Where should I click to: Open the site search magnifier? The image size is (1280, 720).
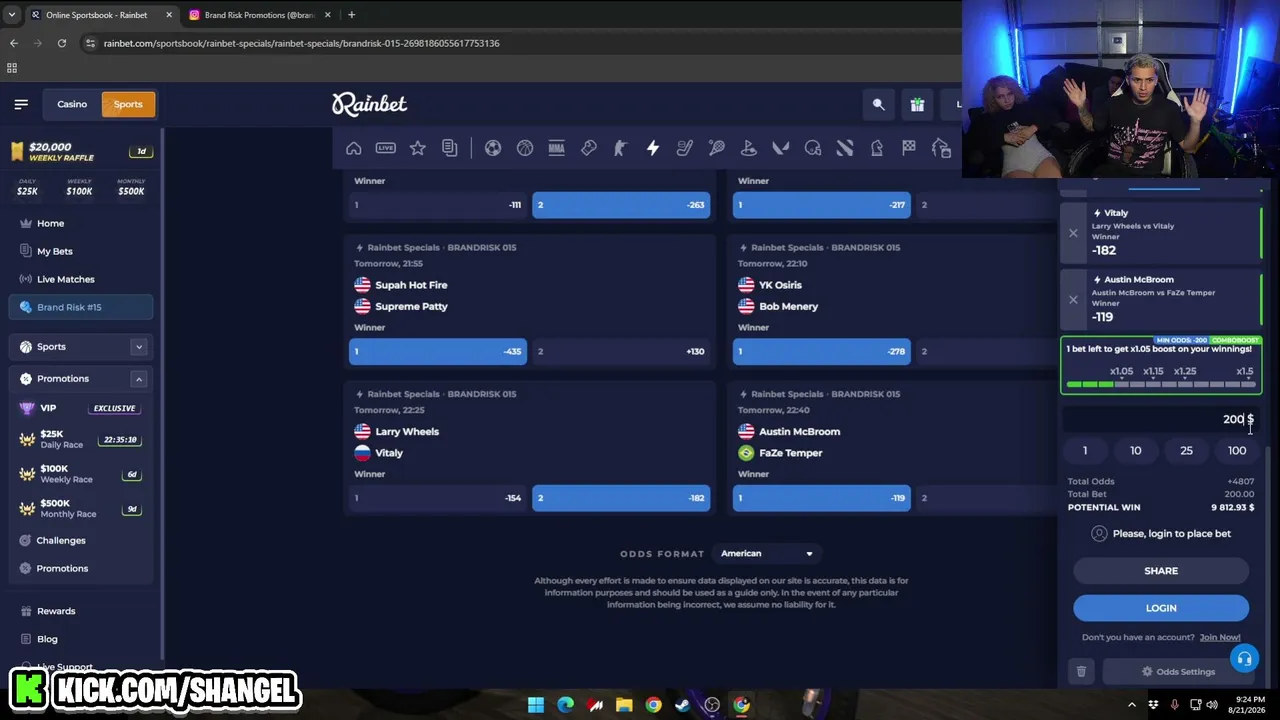(878, 104)
